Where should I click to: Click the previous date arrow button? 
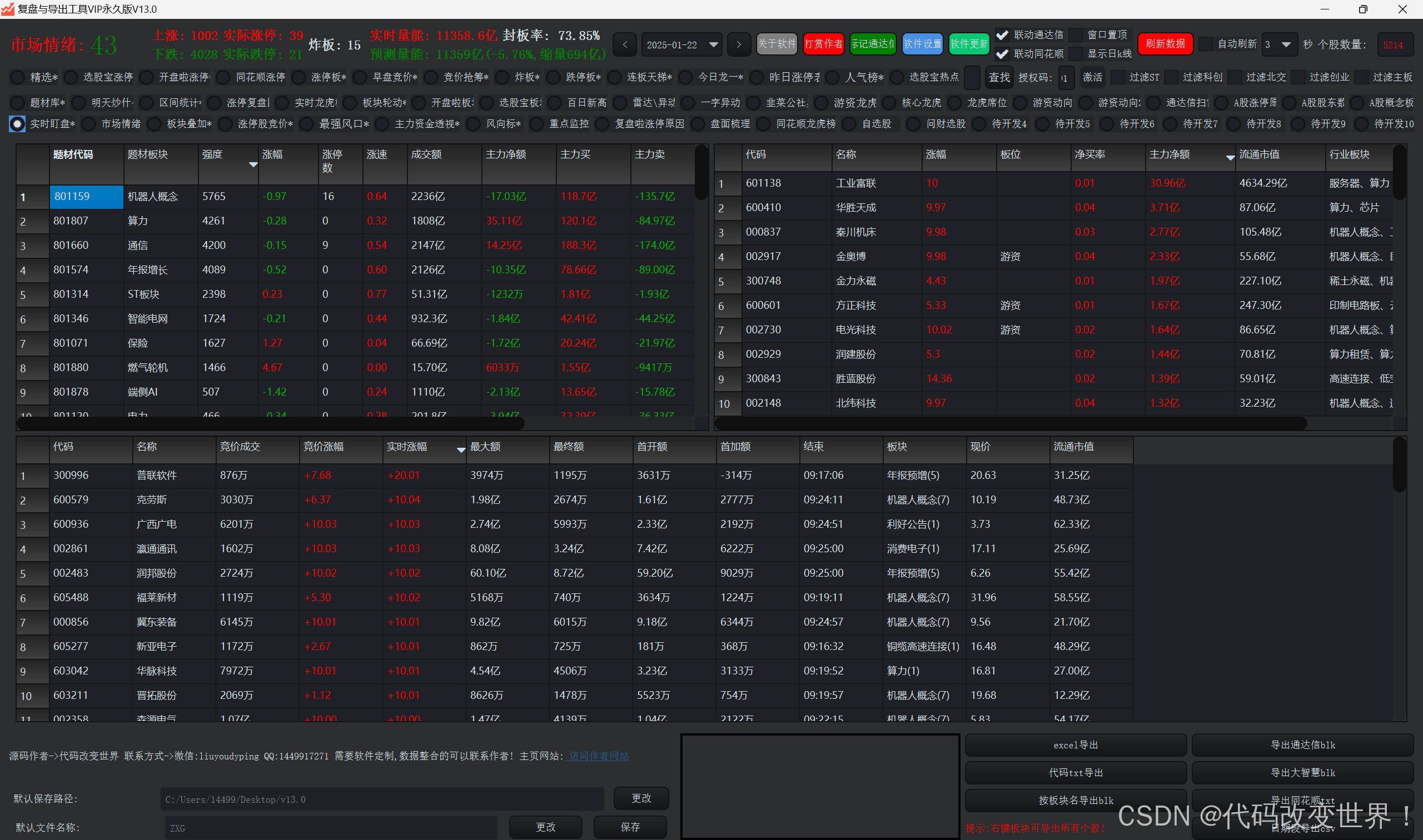pyautogui.click(x=625, y=44)
